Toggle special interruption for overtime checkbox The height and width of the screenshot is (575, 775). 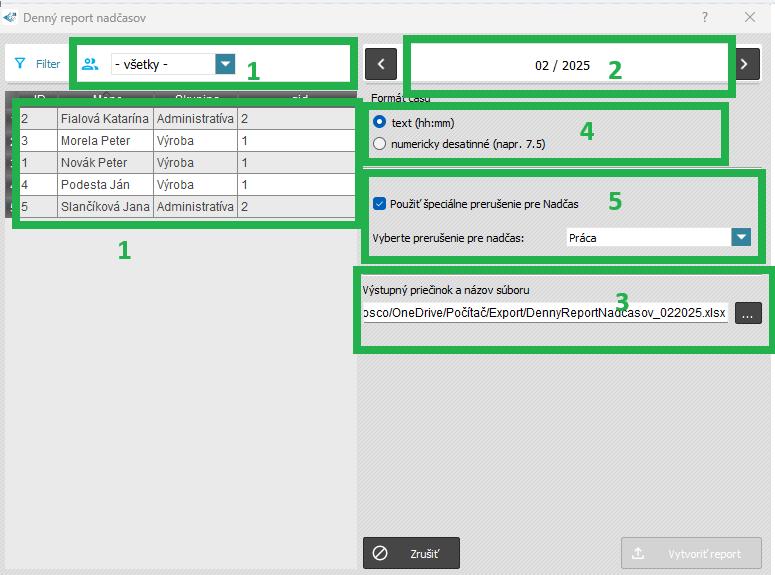[x=380, y=204]
